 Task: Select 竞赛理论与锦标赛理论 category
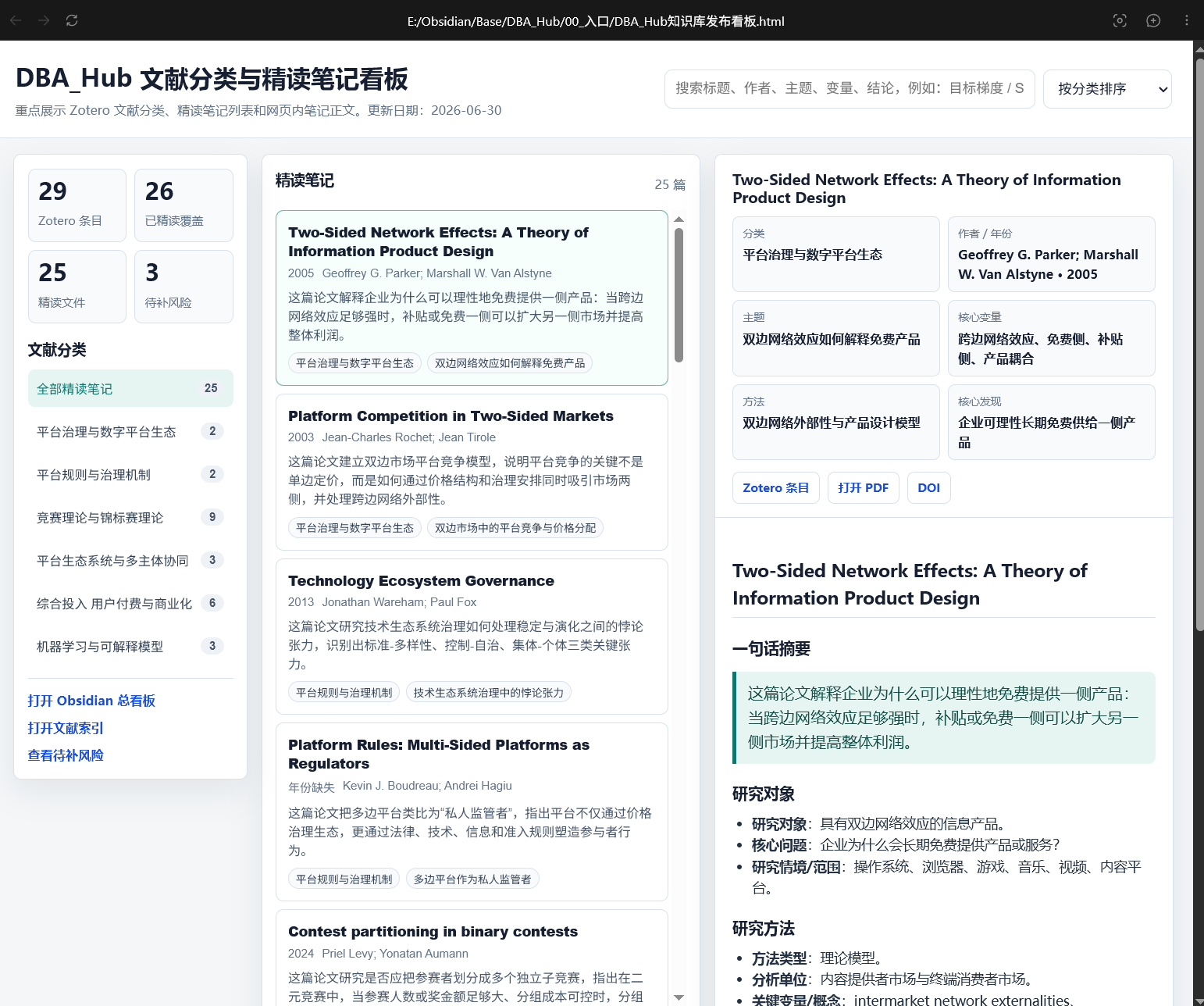pos(130,517)
